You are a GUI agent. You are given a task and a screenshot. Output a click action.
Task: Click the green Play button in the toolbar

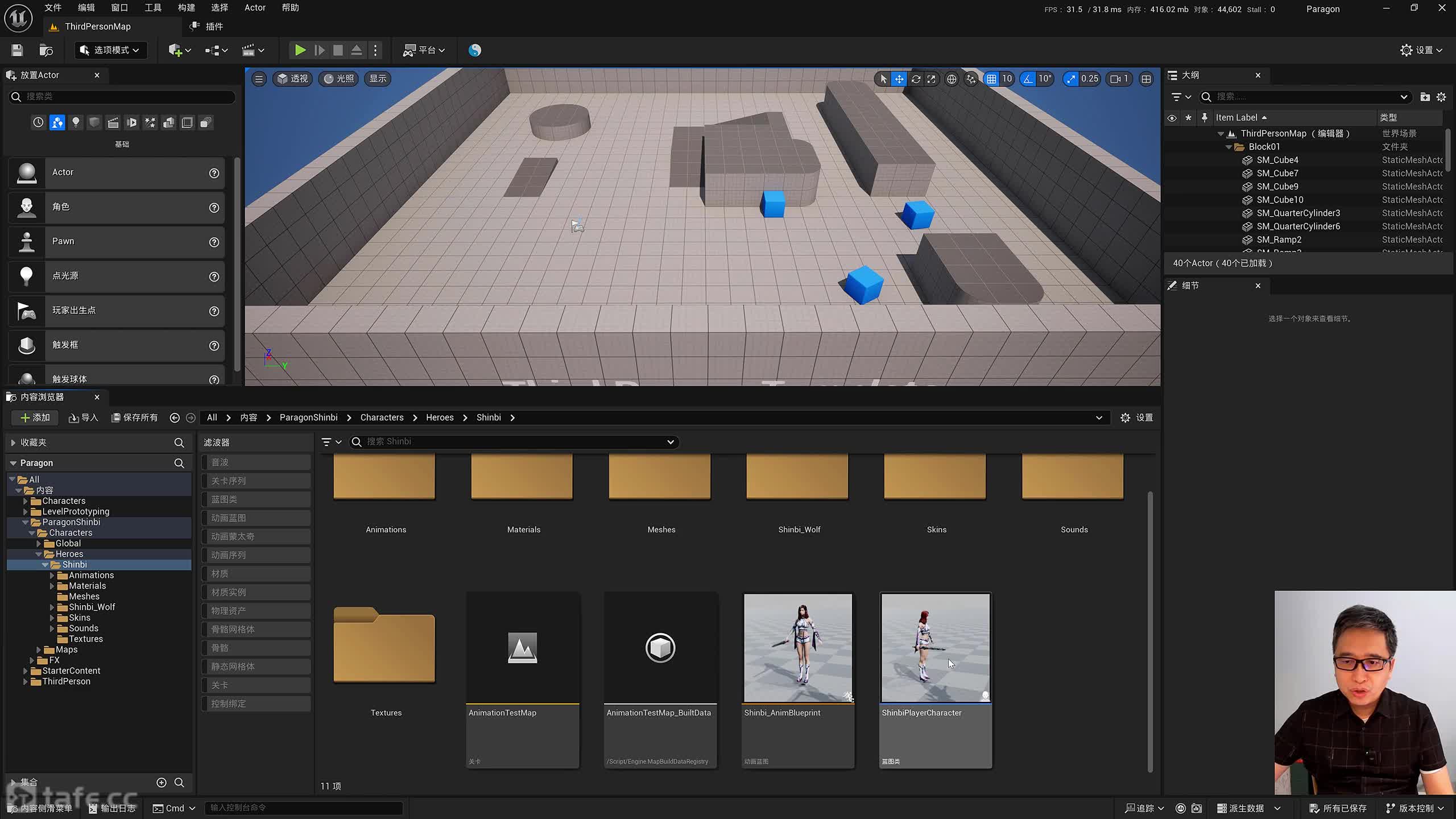[x=300, y=50]
